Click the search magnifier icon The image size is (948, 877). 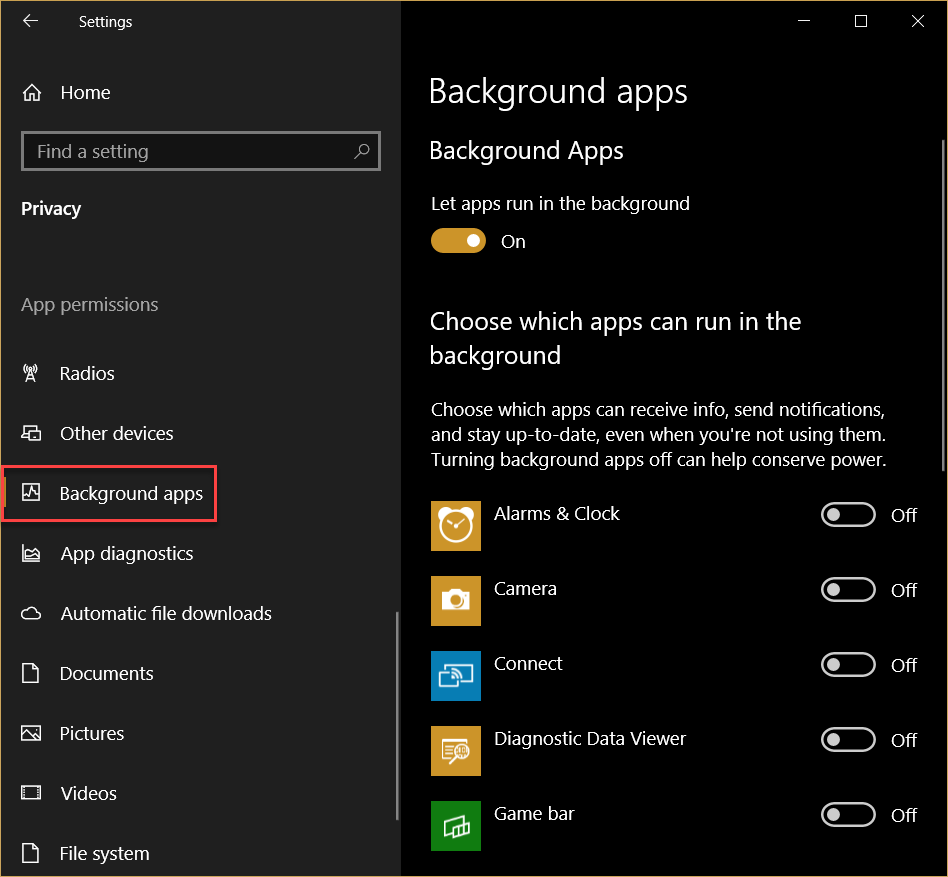point(362,150)
